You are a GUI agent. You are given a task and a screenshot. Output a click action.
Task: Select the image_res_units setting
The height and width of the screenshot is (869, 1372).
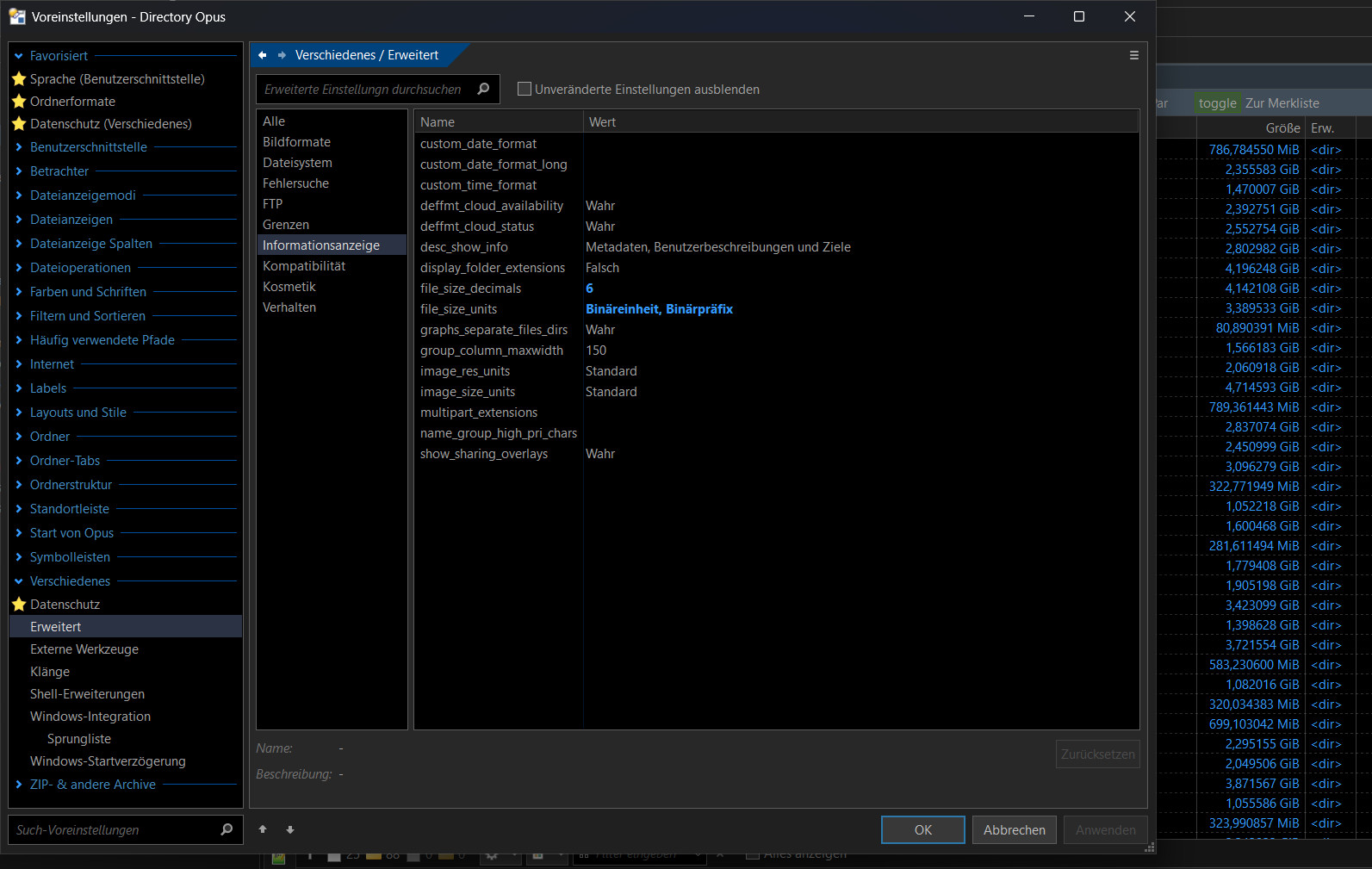coord(776,371)
